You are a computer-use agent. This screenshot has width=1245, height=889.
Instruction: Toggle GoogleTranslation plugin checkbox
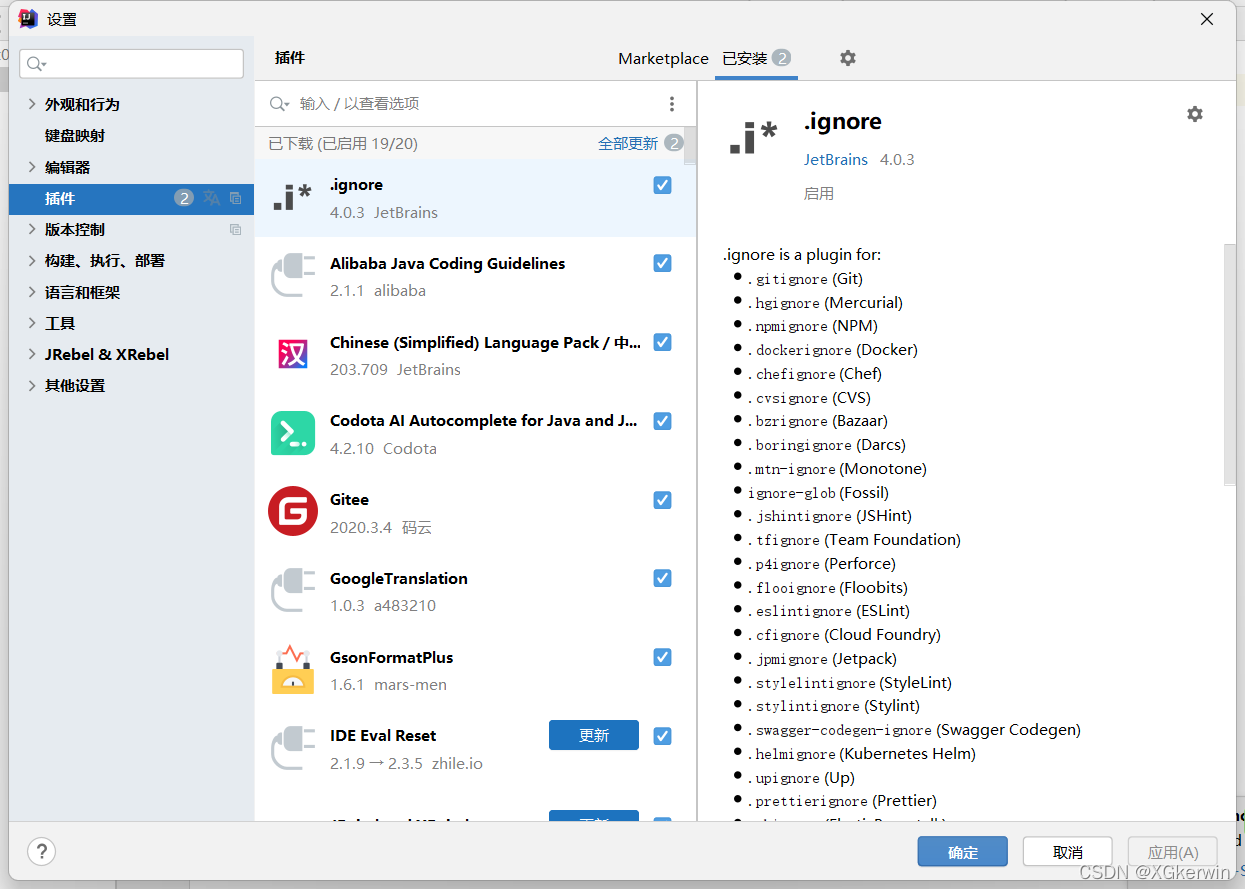[x=662, y=578]
